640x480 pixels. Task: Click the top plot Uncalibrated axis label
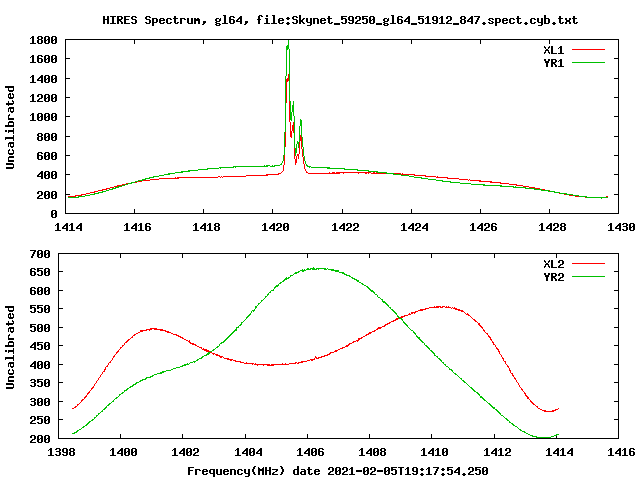pyautogui.click(x=10, y=127)
